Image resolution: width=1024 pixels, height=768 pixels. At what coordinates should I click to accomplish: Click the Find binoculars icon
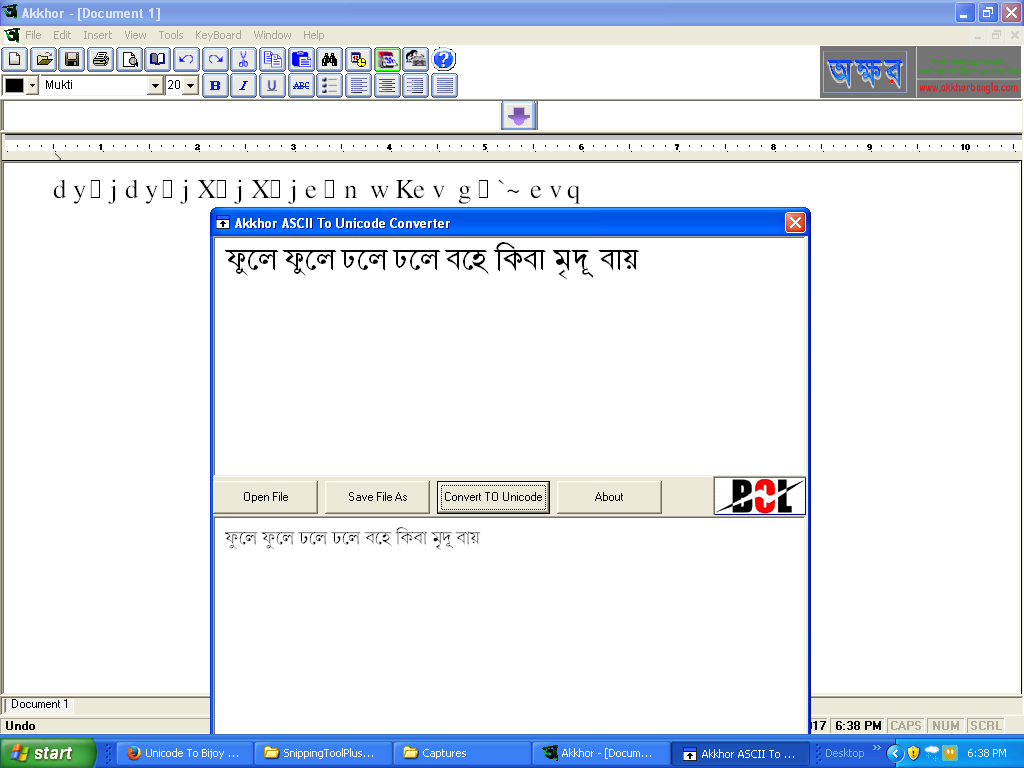[330, 59]
